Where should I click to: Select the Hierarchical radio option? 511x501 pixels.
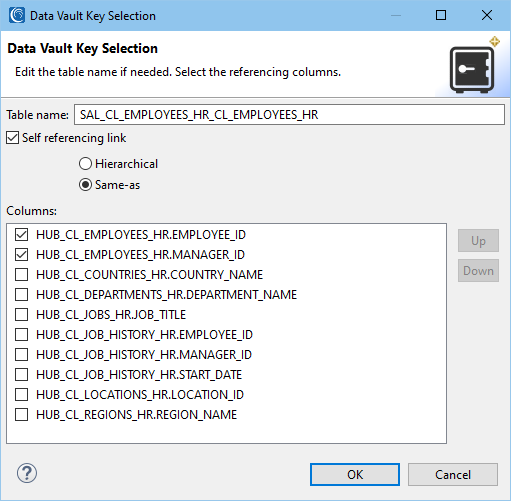(85, 164)
